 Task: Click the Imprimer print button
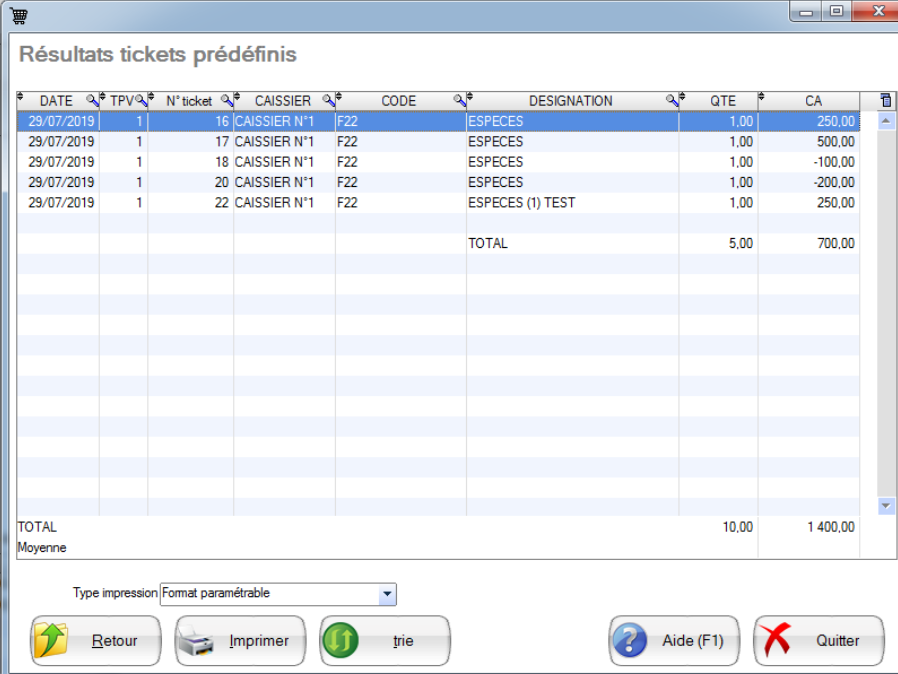(x=241, y=641)
